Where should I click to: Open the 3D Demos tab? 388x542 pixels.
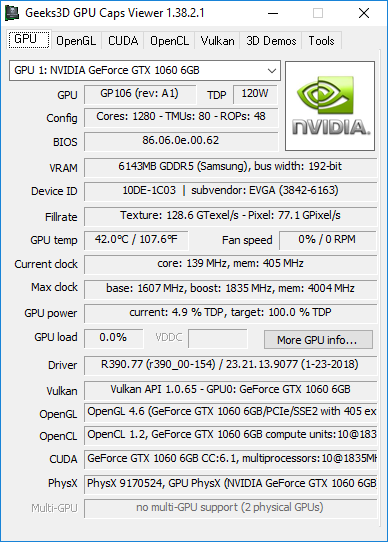coord(271,41)
